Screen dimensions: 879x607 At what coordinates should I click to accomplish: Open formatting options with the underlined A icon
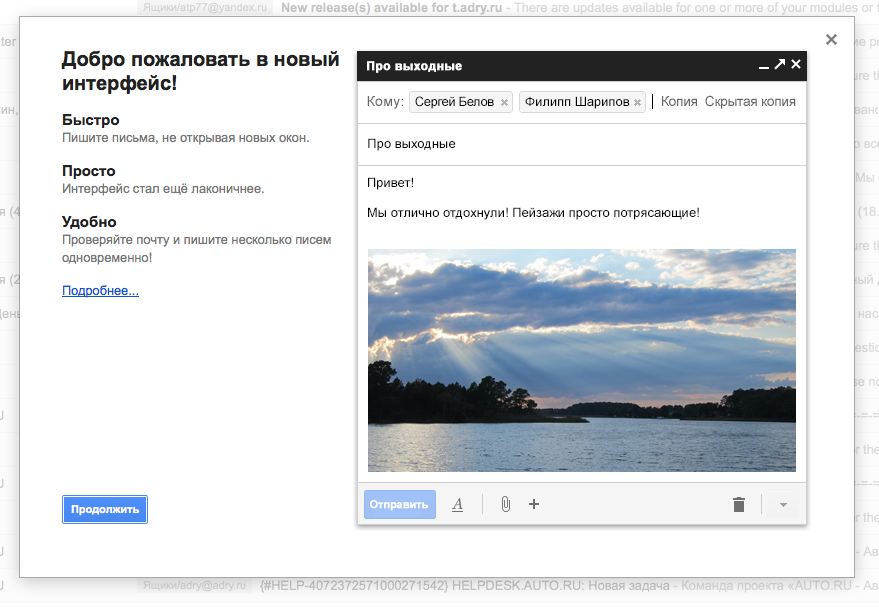[x=458, y=504]
